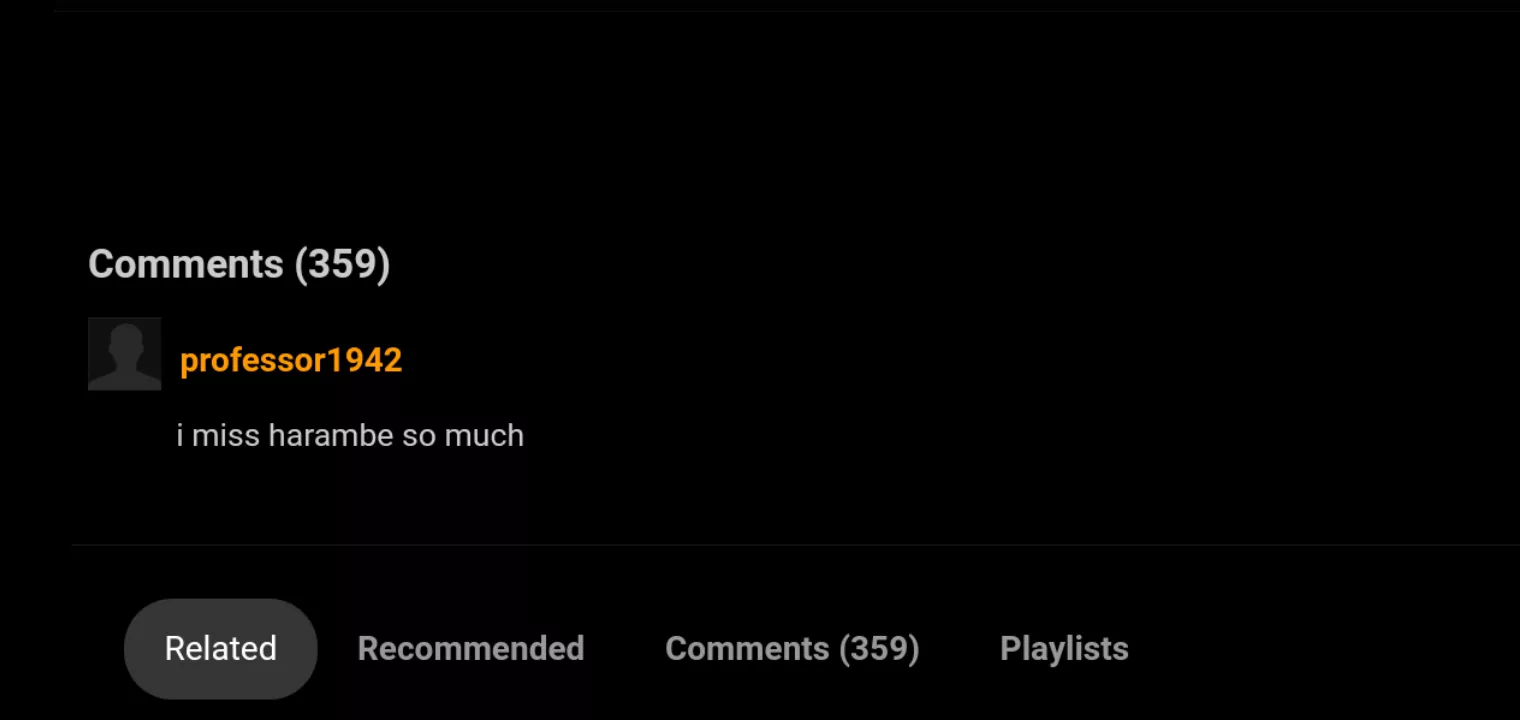Click the silhouette profile picture beside professor1942
Viewport: 1520px width, 720px height.
(124, 354)
